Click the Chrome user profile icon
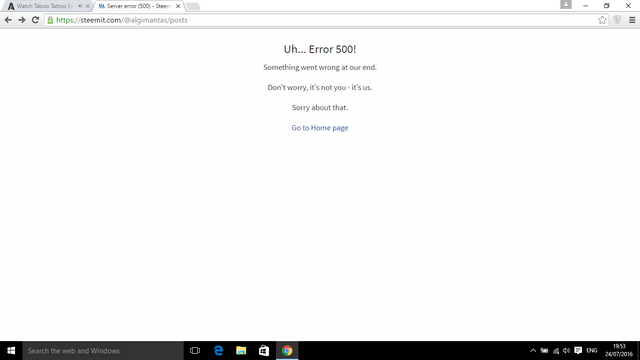Image resolution: width=640 pixels, height=360 pixels. pos(566,4)
